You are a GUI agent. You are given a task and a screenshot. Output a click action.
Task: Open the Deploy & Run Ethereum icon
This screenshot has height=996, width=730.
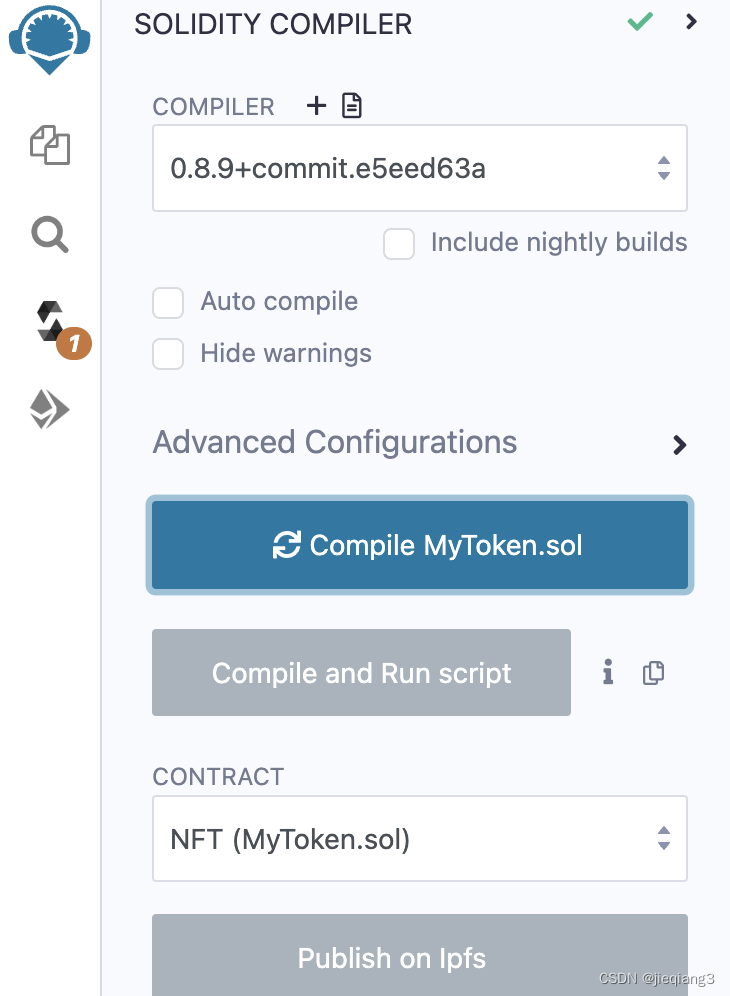click(50, 409)
